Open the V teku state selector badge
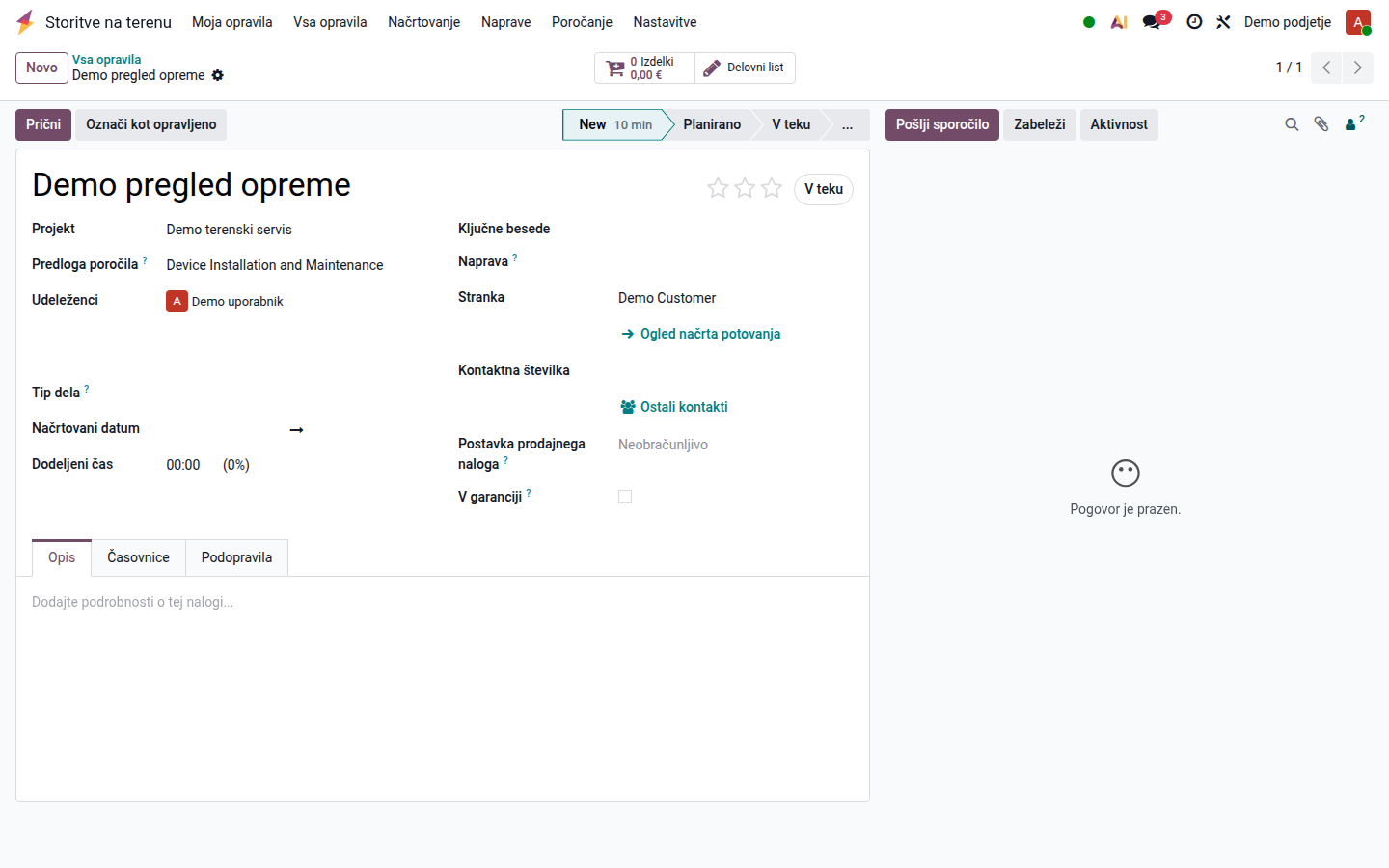 (824, 189)
